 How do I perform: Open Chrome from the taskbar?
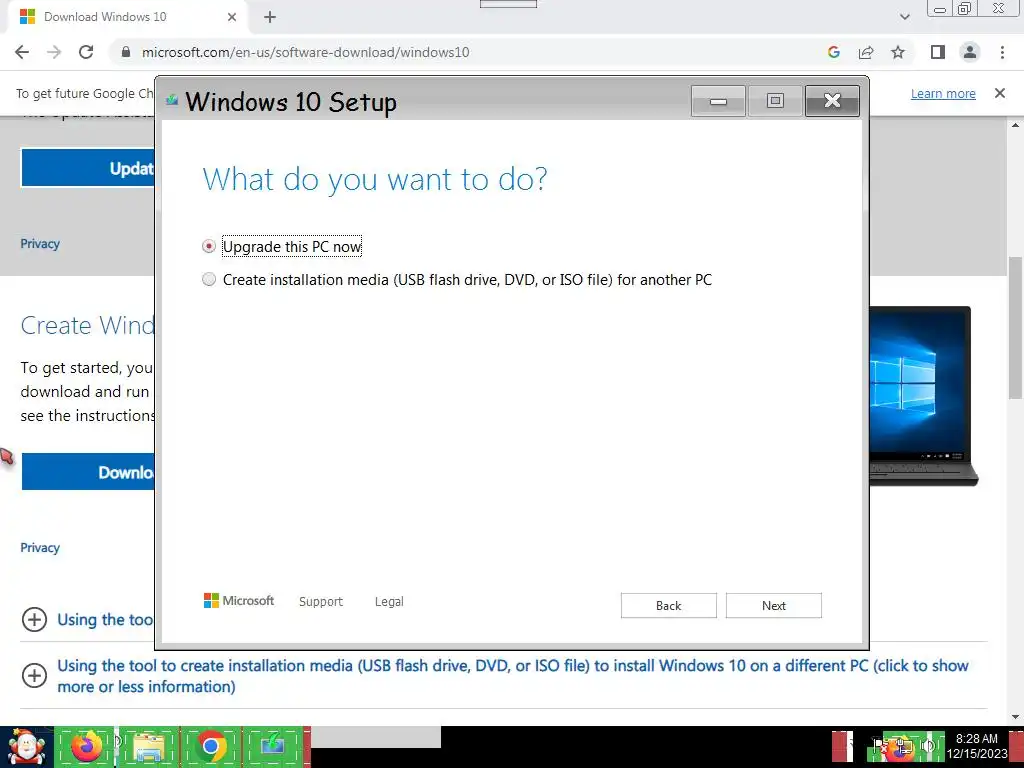[x=211, y=747]
